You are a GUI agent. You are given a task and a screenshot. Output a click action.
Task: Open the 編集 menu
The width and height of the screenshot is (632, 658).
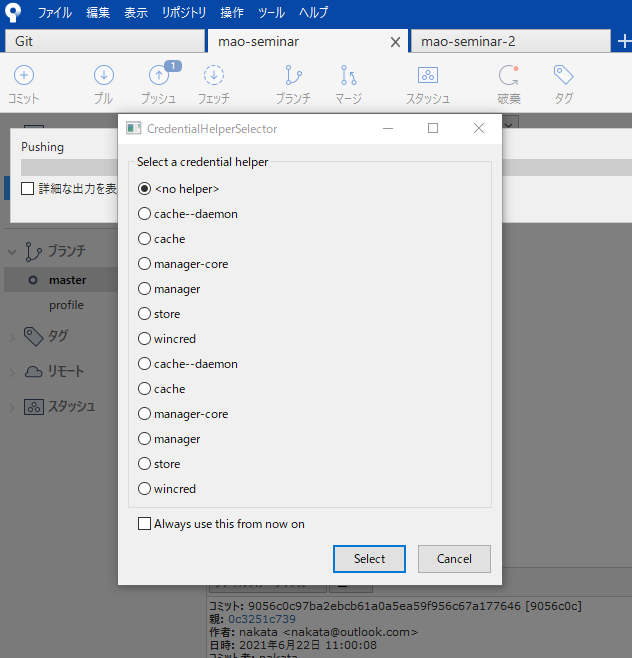98,13
